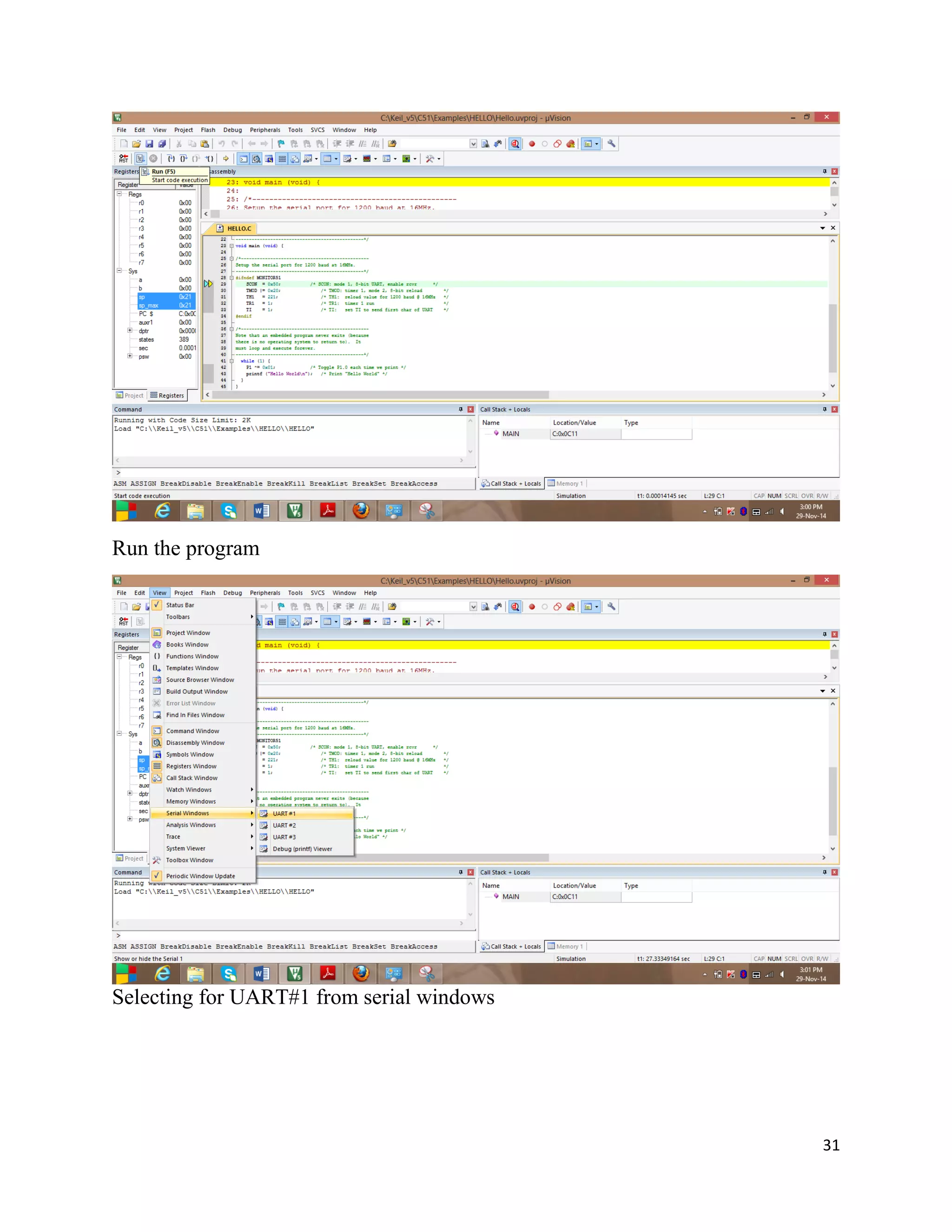Click Stop icon in Run-tooltip screenshot
Screen dimensions: 952x1232
pyautogui.click(x=153, y=159)
